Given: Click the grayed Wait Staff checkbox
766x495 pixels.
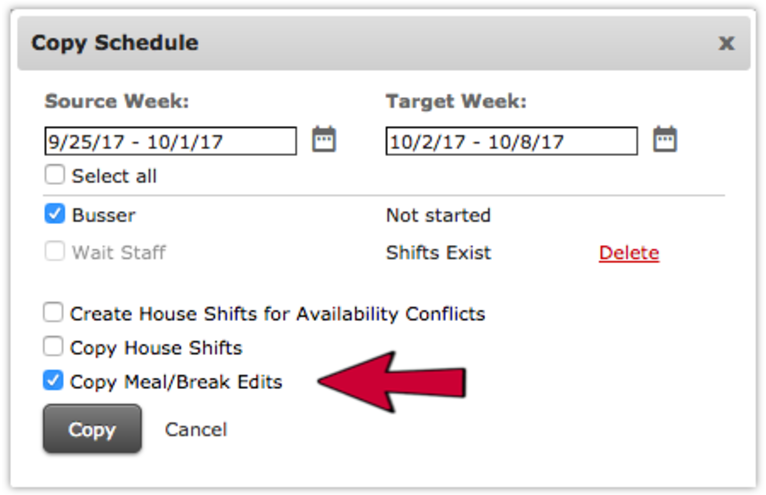Looking at the screenshot, I should point(54,251).
